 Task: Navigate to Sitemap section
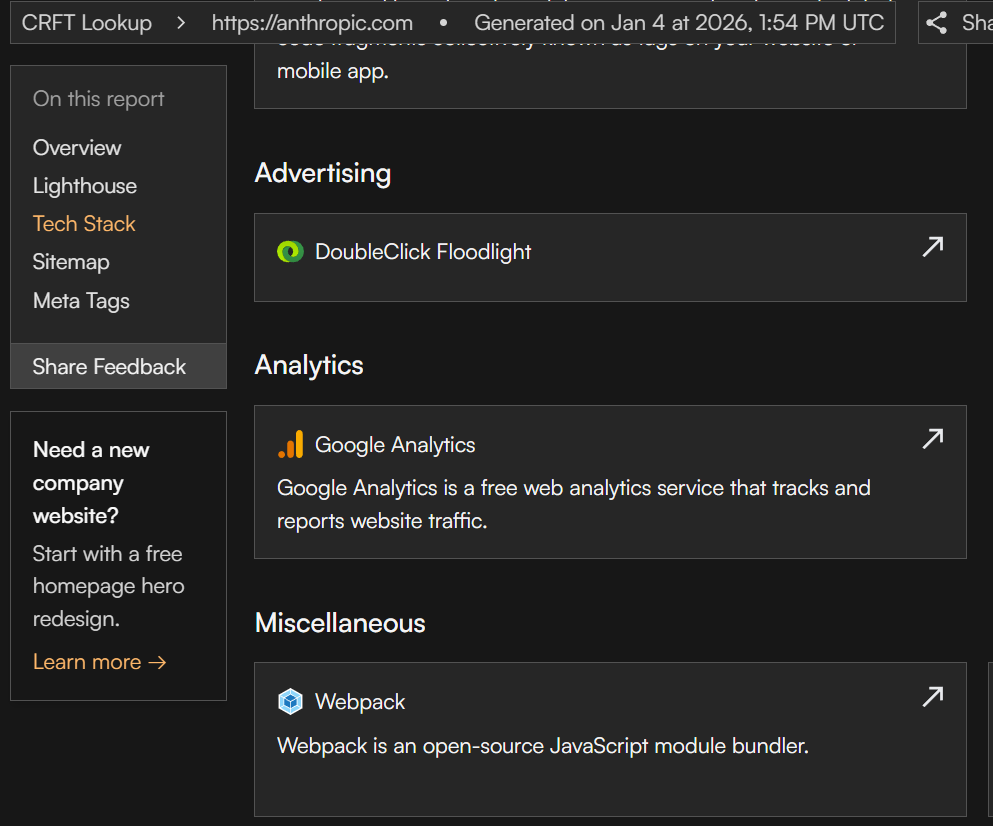pos(71,262)
